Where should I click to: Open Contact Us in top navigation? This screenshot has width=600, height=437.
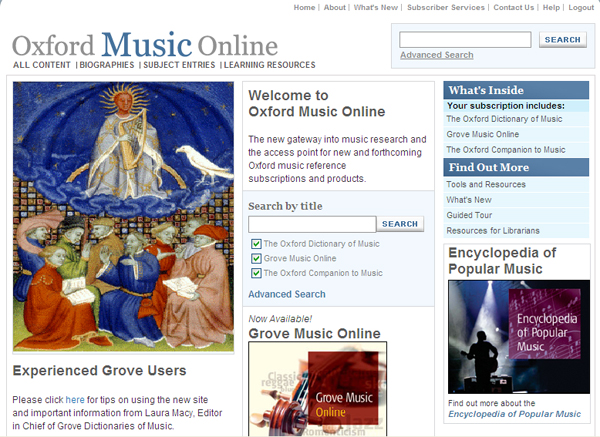[x=514, y=7]
